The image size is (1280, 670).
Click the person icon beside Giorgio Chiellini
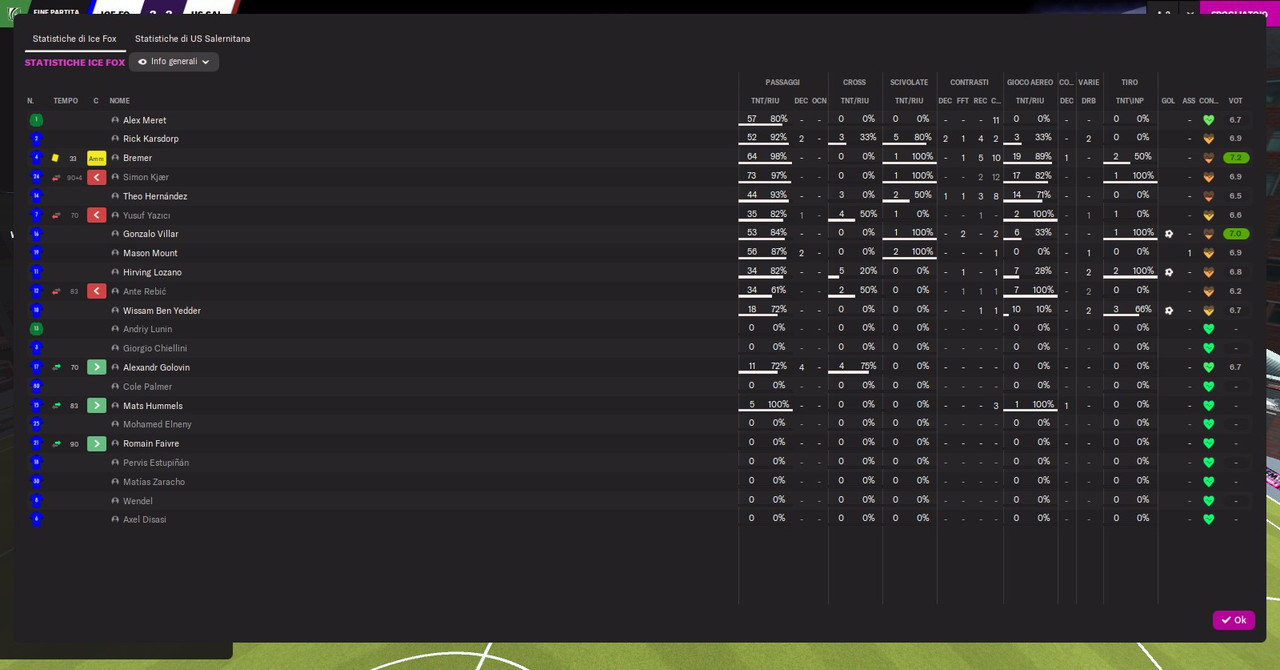coord(115,348)
